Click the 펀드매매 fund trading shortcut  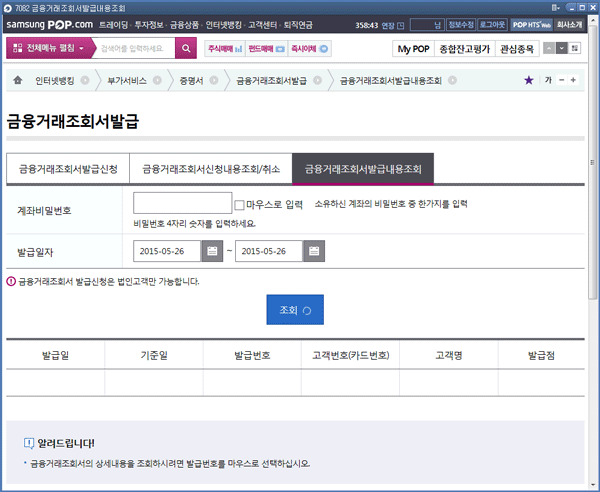266,48
